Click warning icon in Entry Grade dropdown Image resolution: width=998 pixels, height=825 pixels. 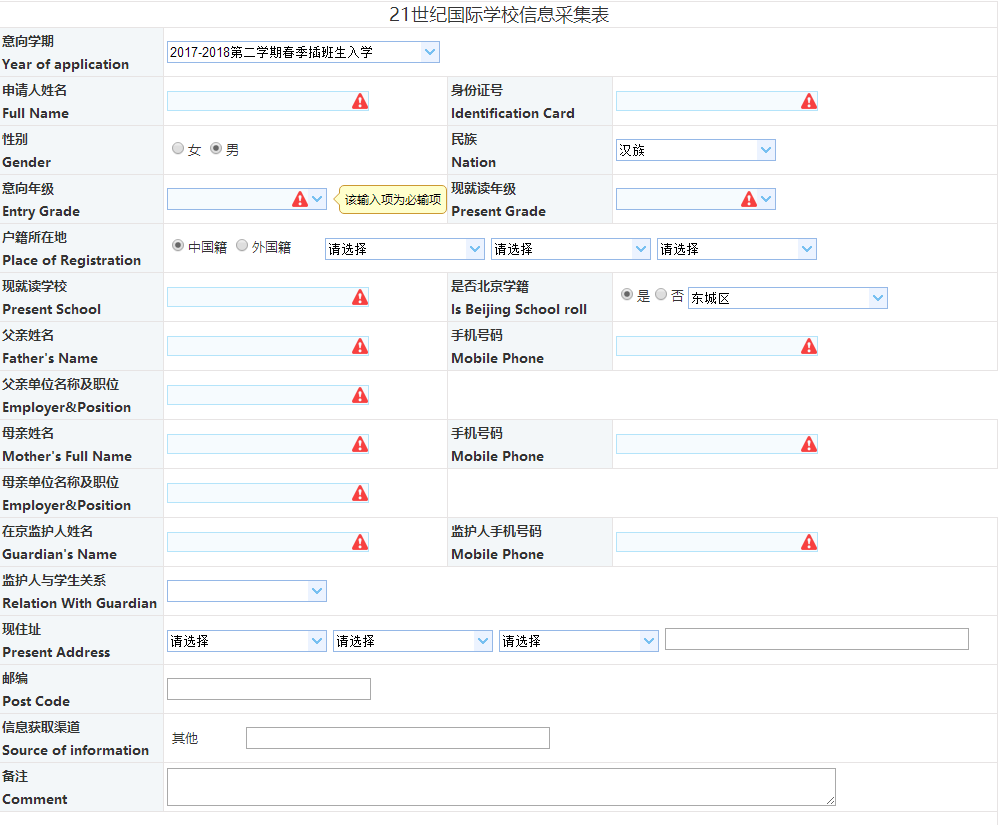[x=299, y=199]
